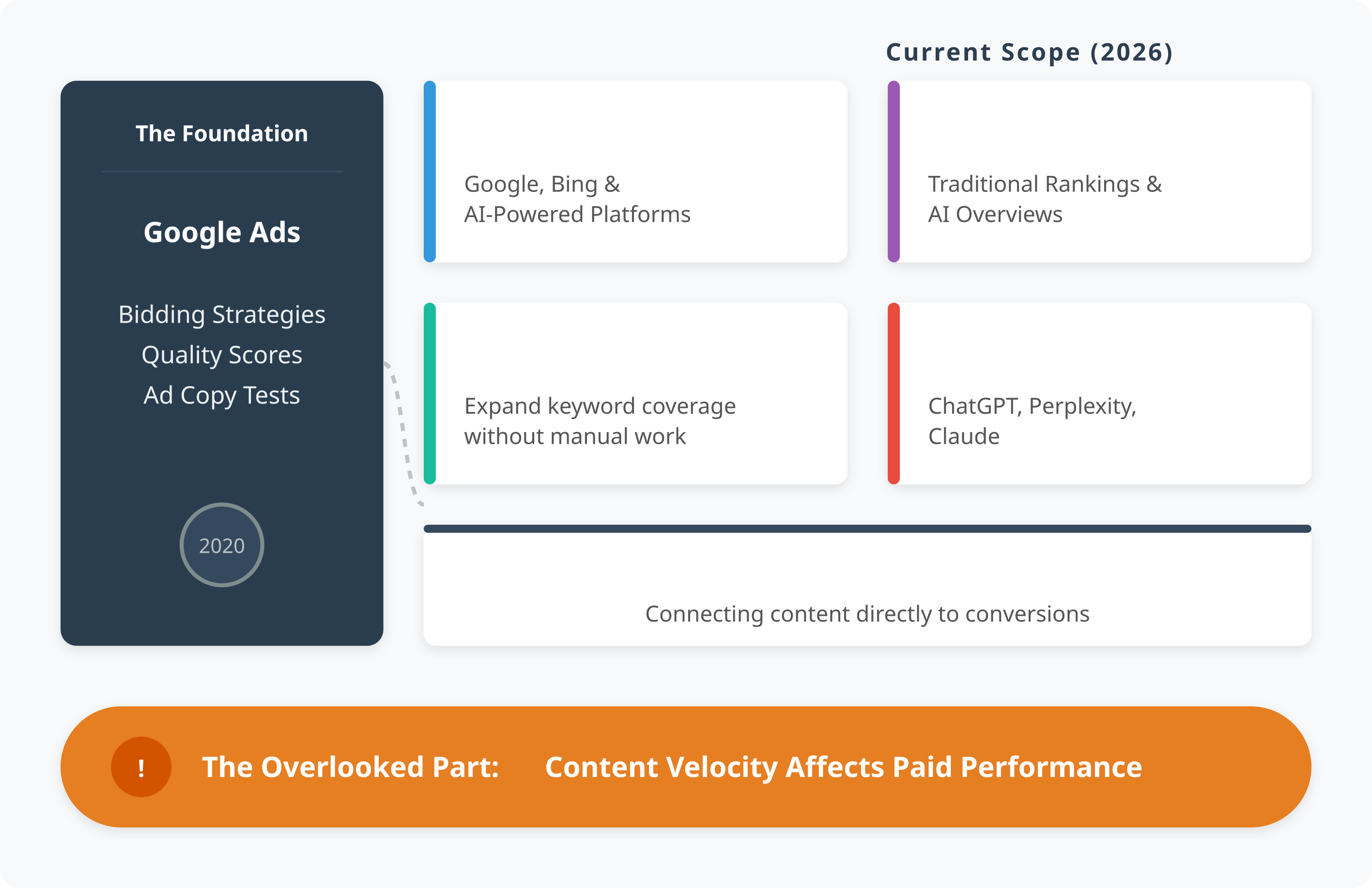
Task: Click the Bidding Strategies item
Action: pos(222,315)
